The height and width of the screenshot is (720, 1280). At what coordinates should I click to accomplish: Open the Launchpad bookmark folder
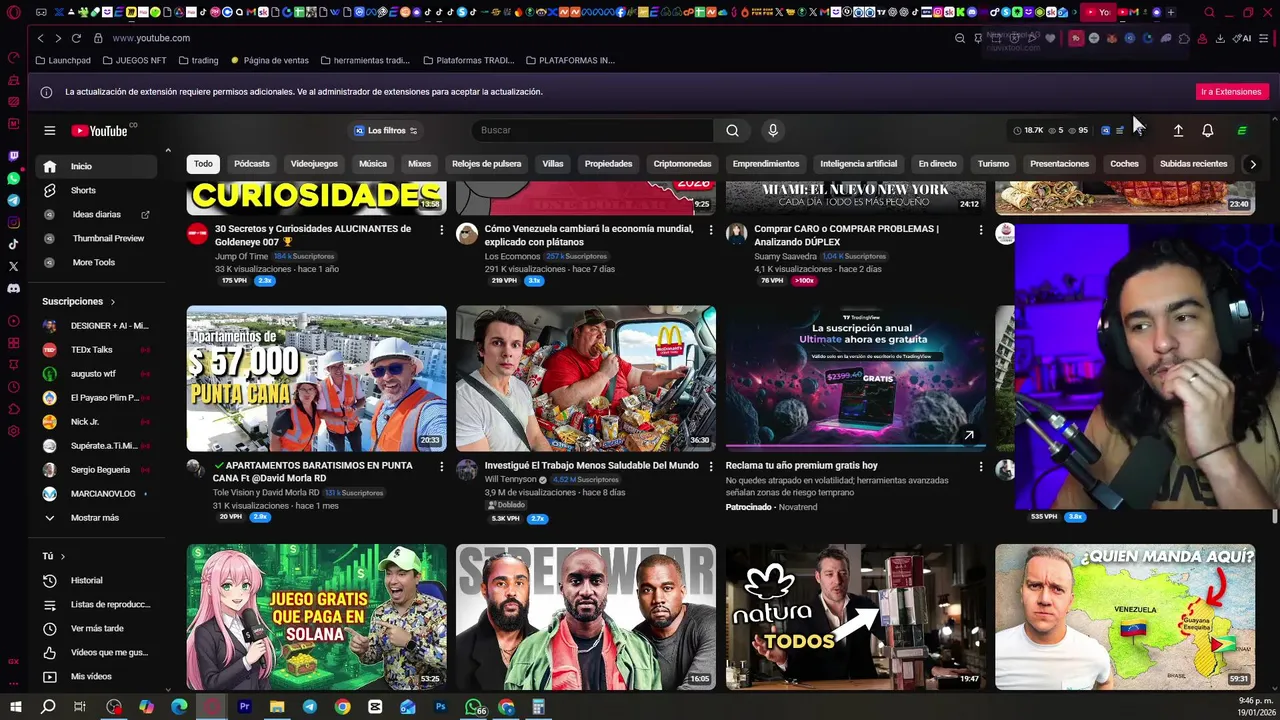coord(62,60)
